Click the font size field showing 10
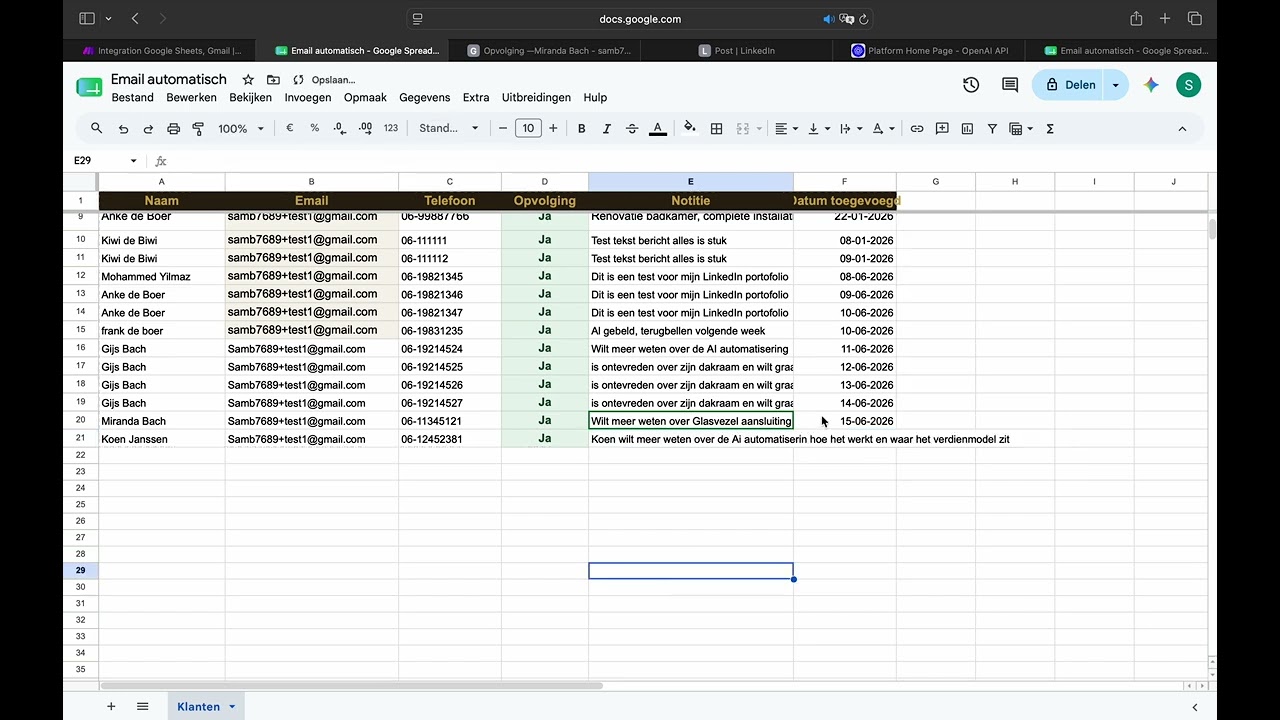 tap(528, 128)
